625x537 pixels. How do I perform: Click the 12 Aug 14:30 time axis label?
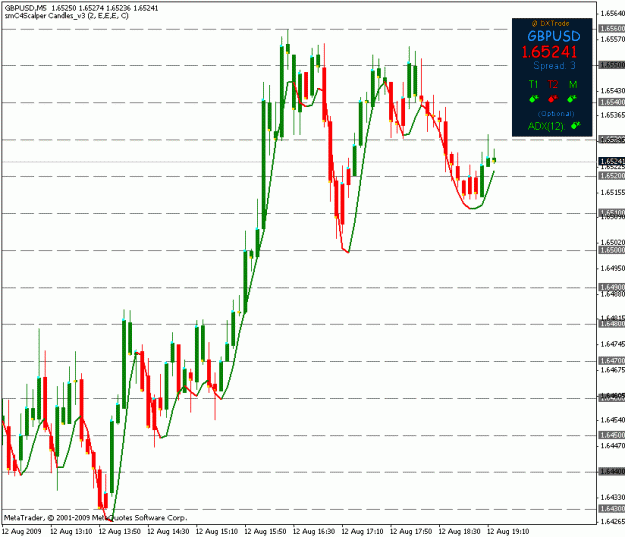[168, 531]
